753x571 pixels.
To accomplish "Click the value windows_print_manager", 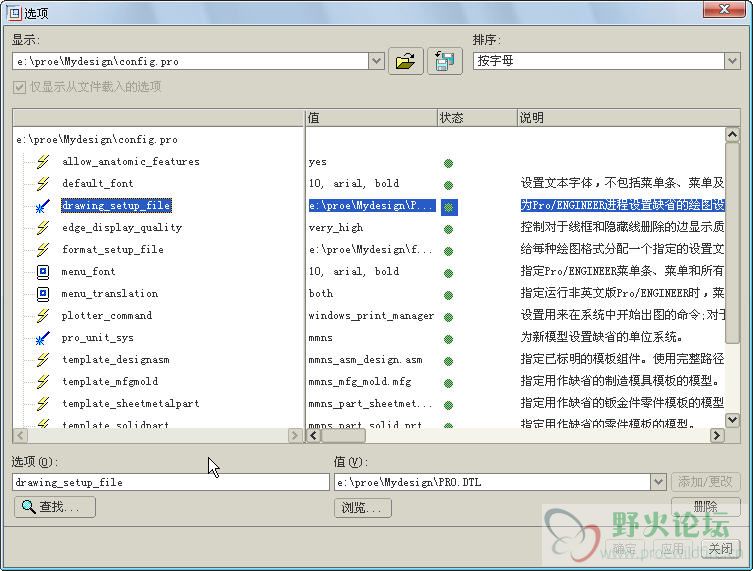I will click(x=371, y=316).
